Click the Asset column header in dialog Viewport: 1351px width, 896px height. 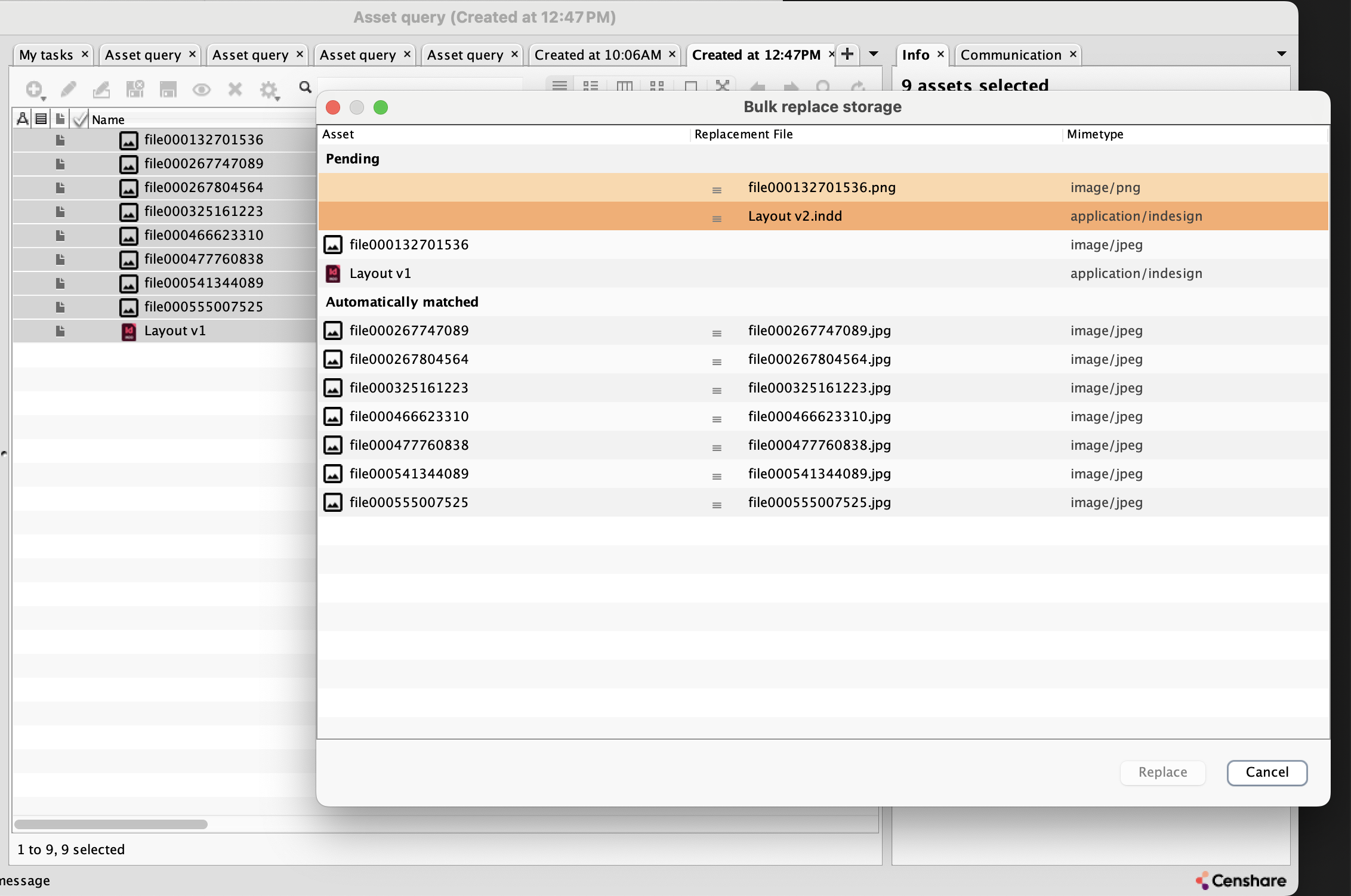504,134
